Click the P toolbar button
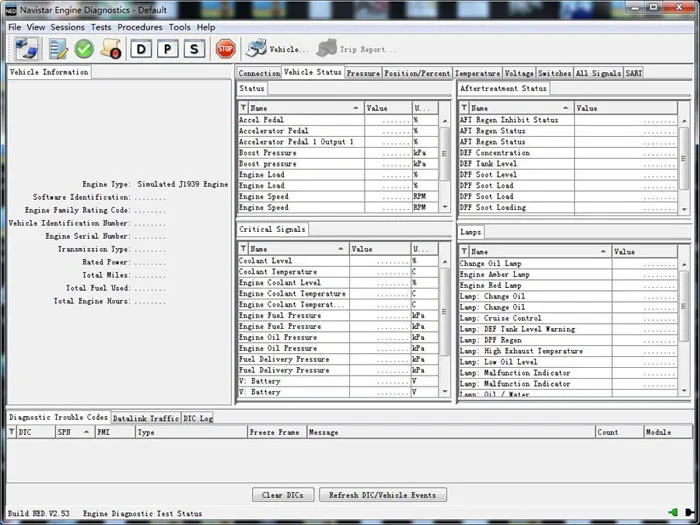The width and height of the screenshot is (700, 525). (167, 49)
